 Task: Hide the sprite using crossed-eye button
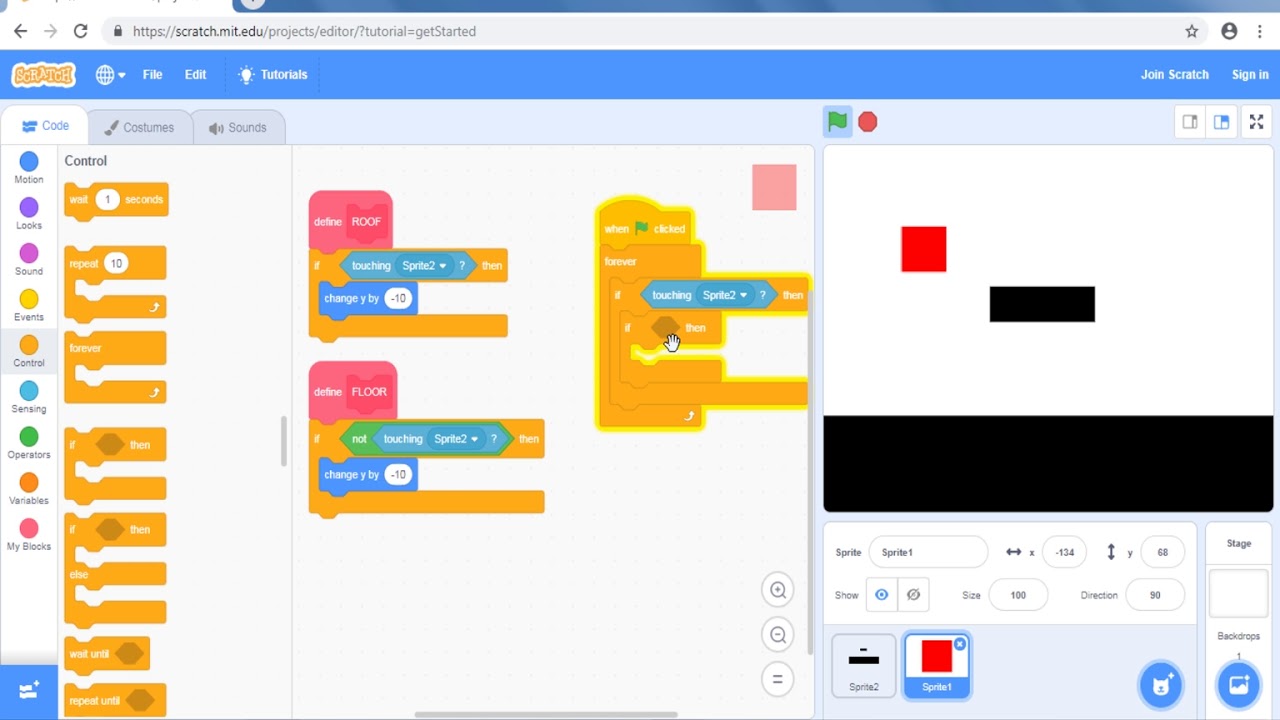point(913,595)
